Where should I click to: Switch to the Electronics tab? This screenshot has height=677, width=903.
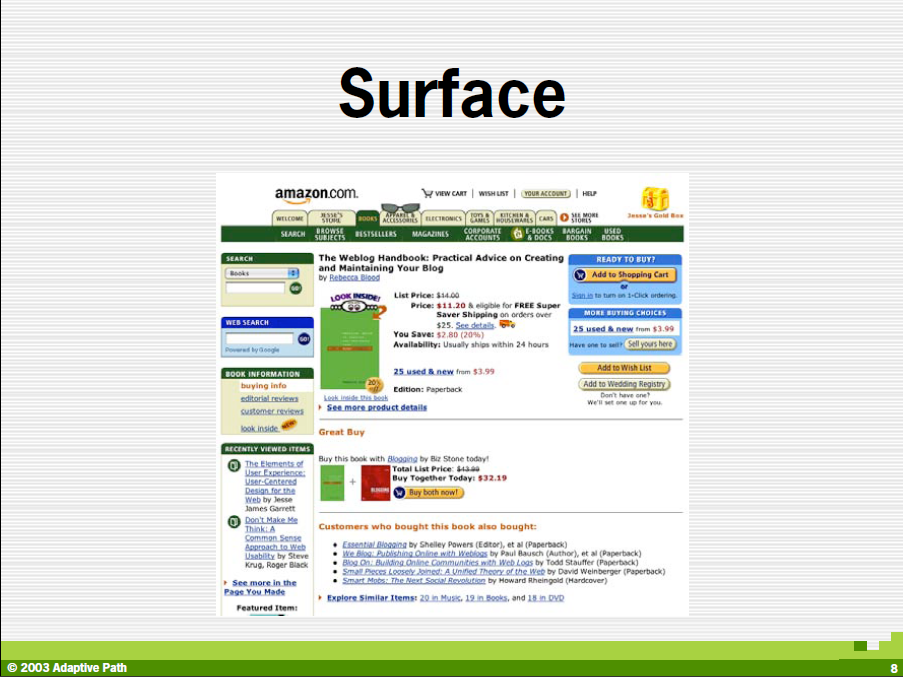(x=443, y=218)
